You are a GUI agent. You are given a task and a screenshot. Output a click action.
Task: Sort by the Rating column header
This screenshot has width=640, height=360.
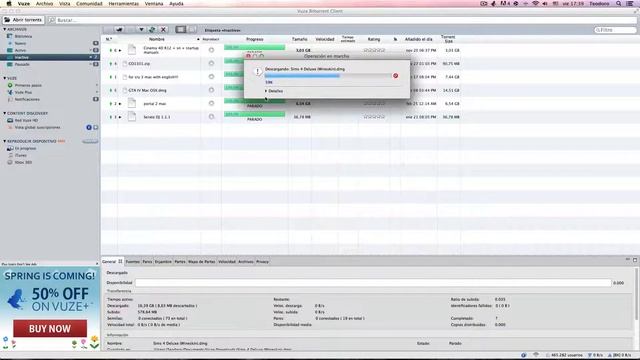click(374, 39)
